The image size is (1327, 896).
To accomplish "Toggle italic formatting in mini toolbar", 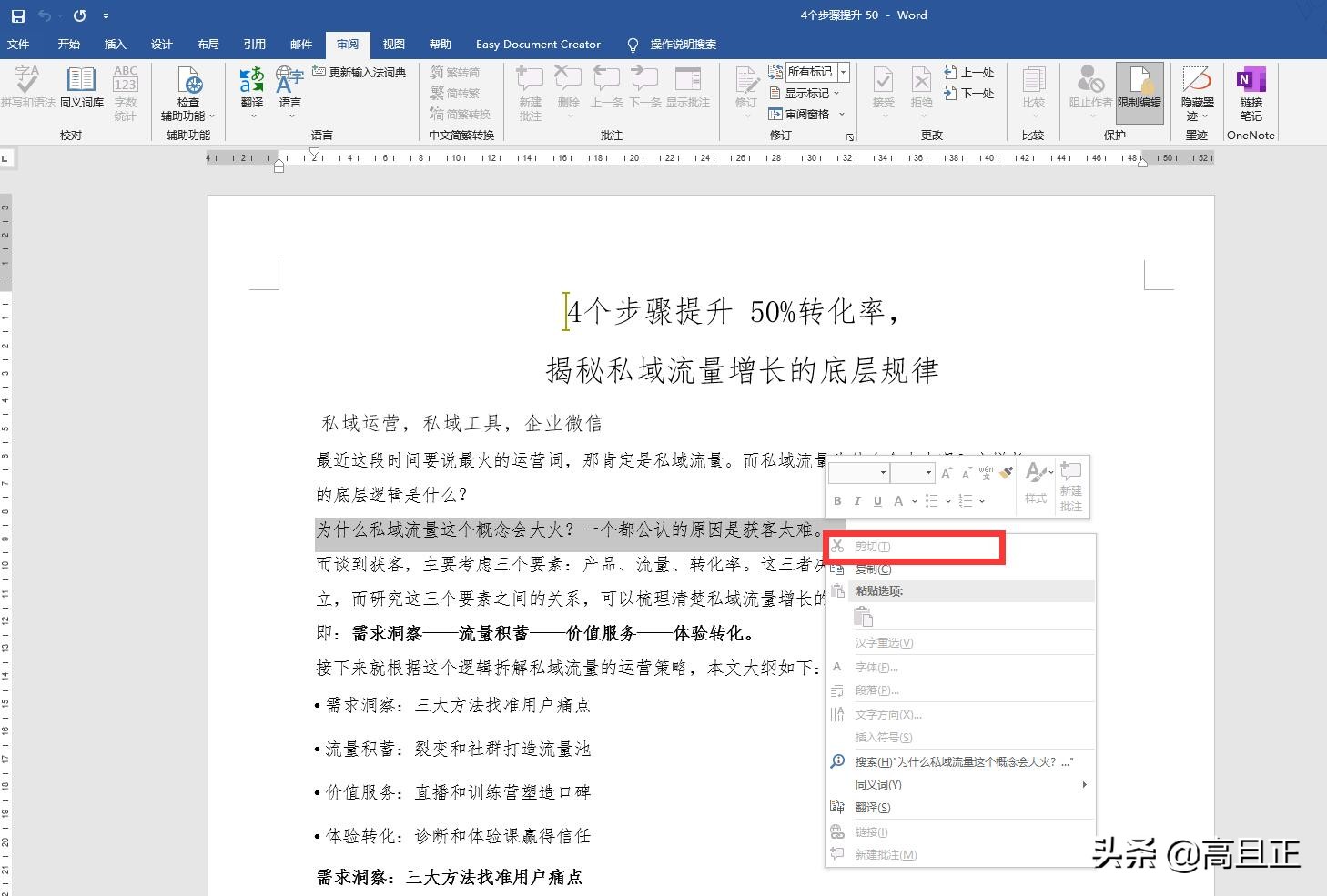I will point(856,500).
